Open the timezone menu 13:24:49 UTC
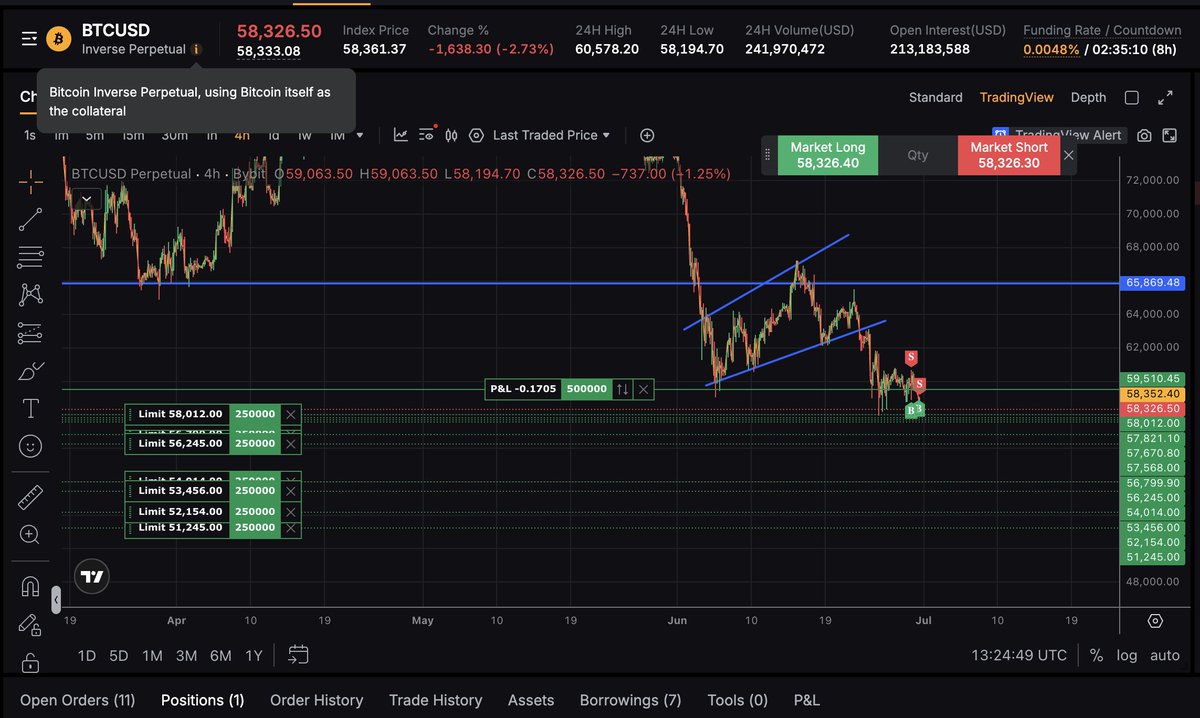The image size is (1200, 718). pyautogui.click(x=1019, y=655)
